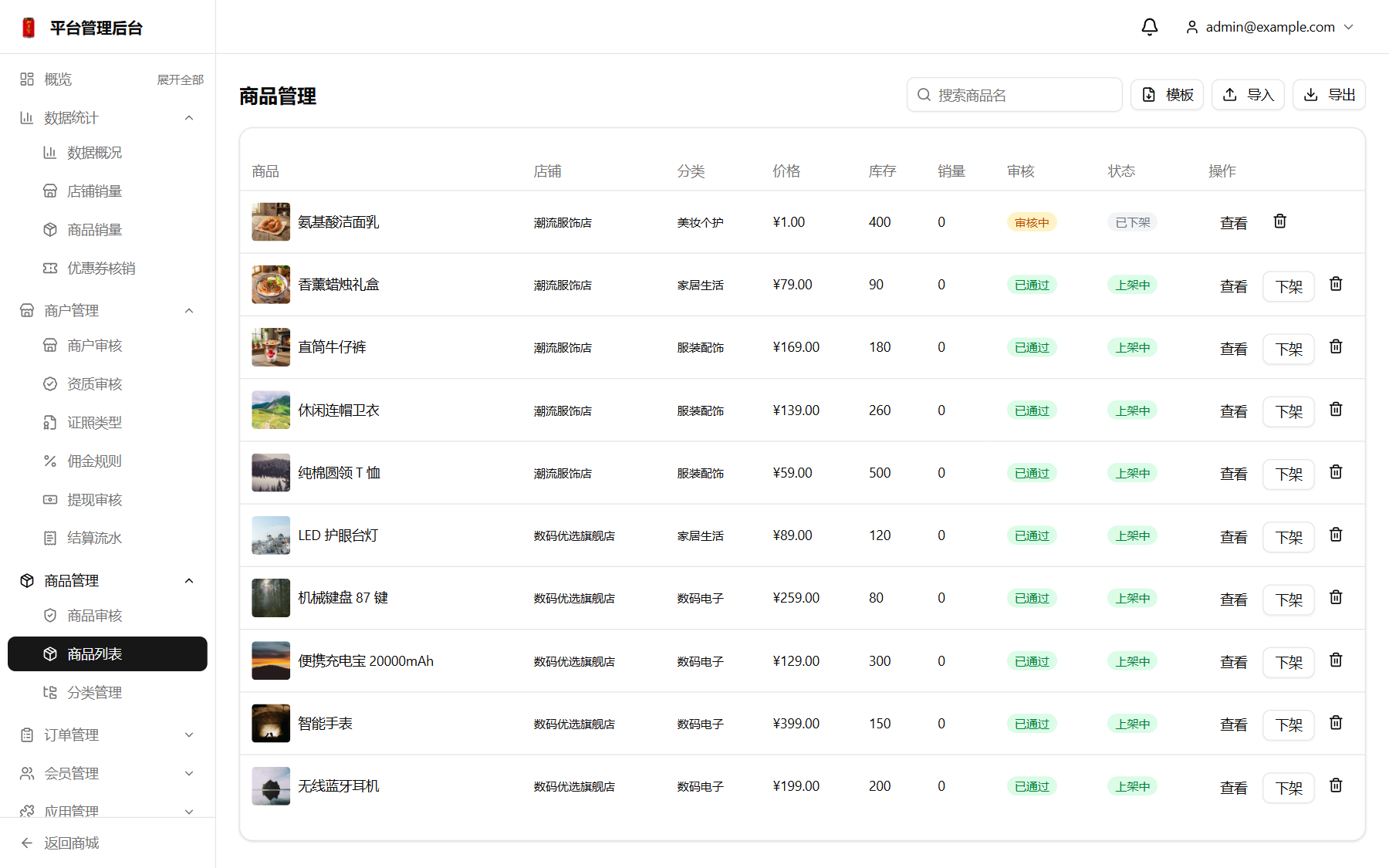Collapse the 商户管理 menu section
This screenshot has height=868, width=1389.
[107, 311]
